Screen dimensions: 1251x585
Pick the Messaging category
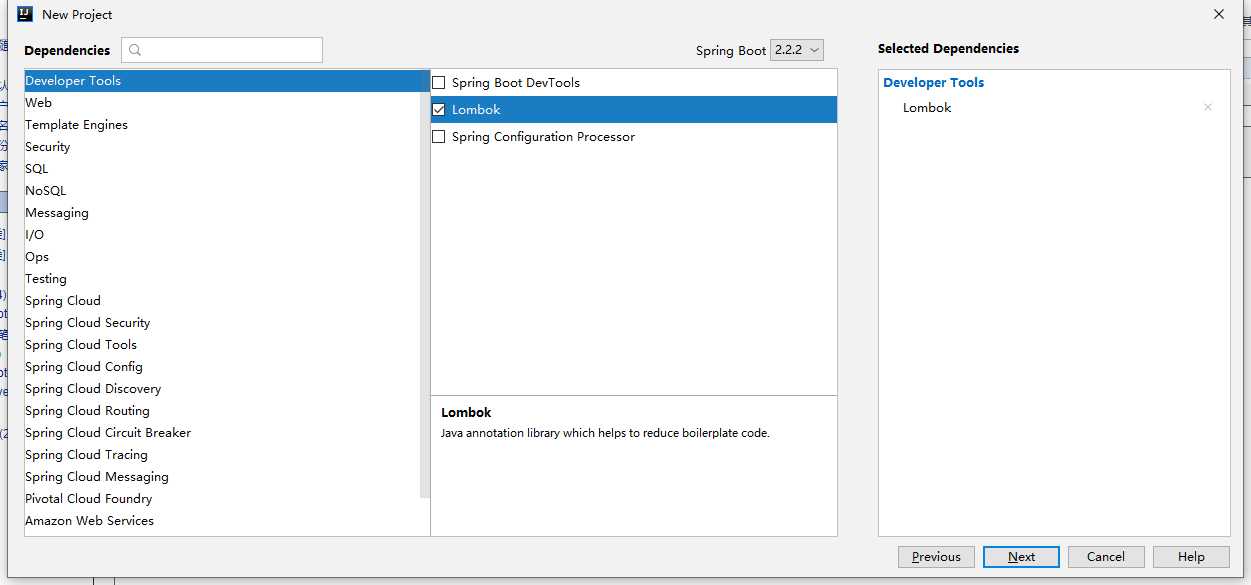pos(223,213)
